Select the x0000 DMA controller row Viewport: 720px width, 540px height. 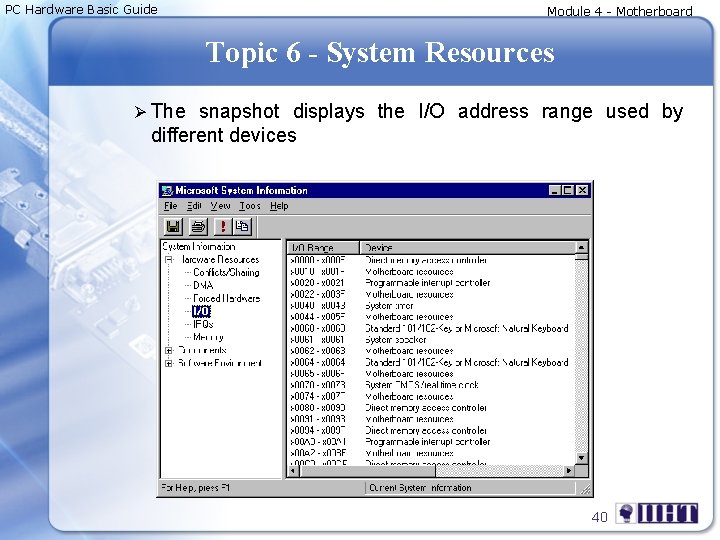[431, 260]
